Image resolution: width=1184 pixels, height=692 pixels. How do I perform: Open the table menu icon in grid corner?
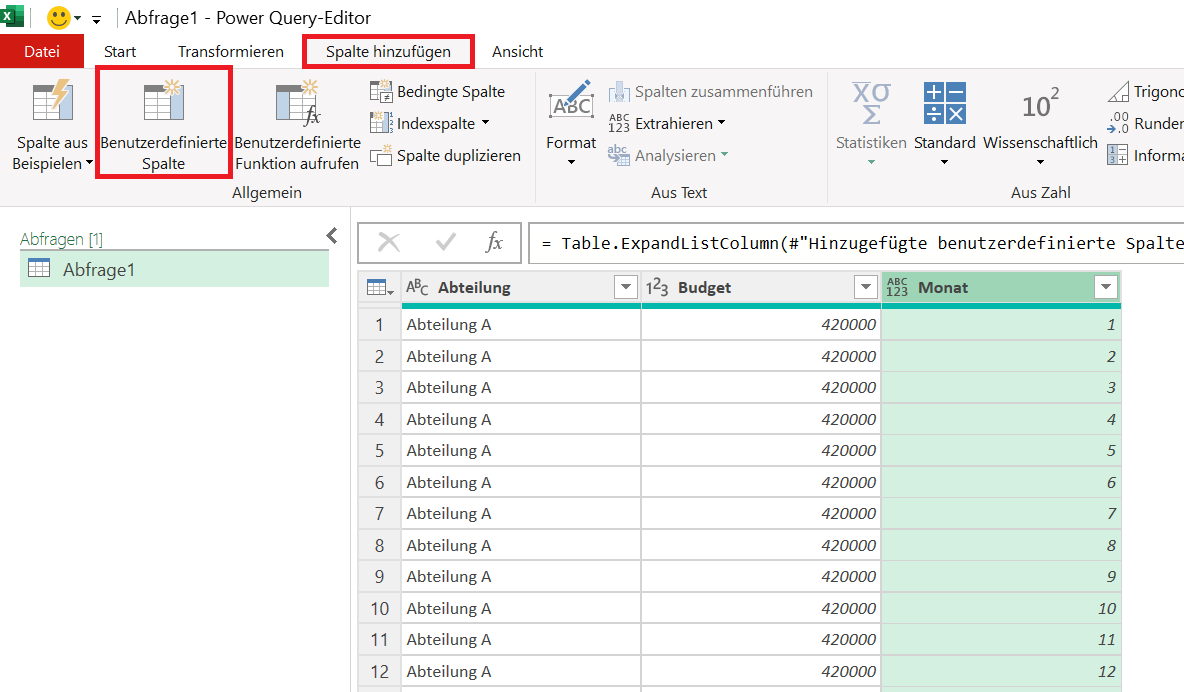379,288
